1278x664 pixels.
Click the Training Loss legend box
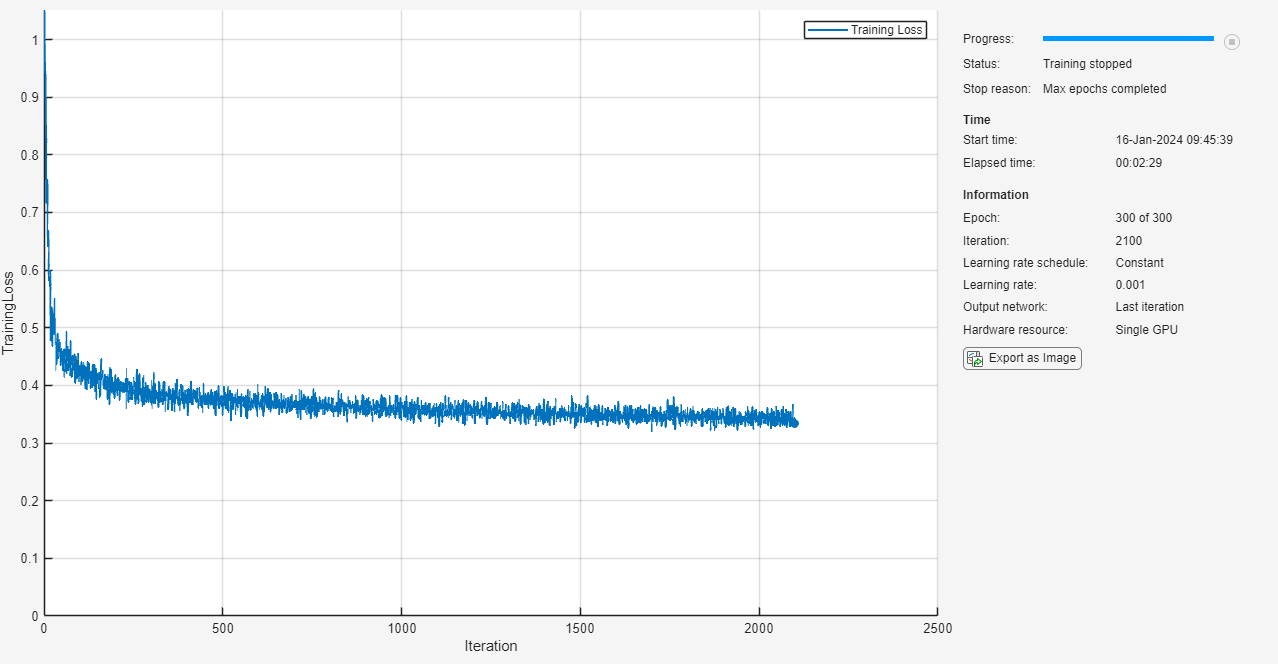point(865,30)
